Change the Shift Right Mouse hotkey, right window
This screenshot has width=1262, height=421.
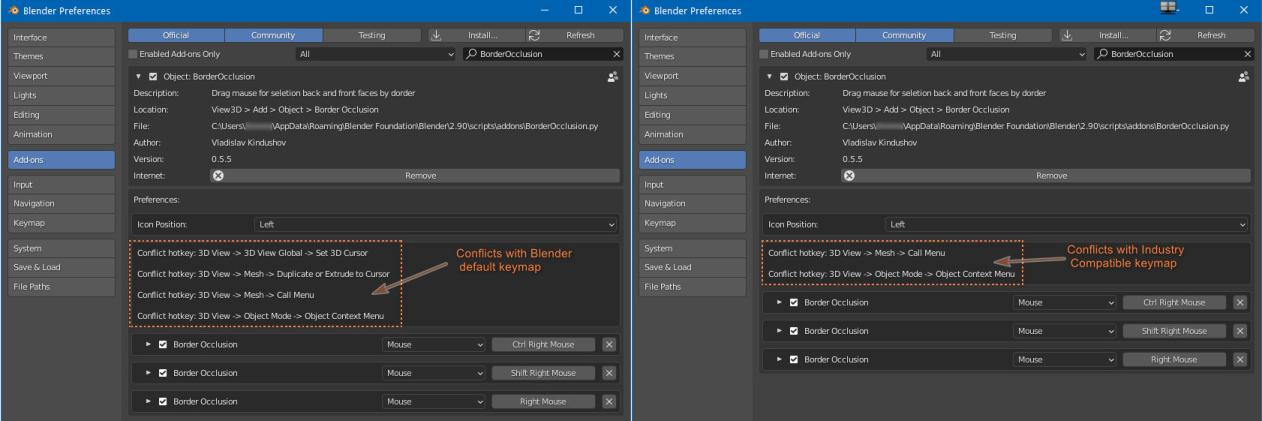pos(1175,330)
